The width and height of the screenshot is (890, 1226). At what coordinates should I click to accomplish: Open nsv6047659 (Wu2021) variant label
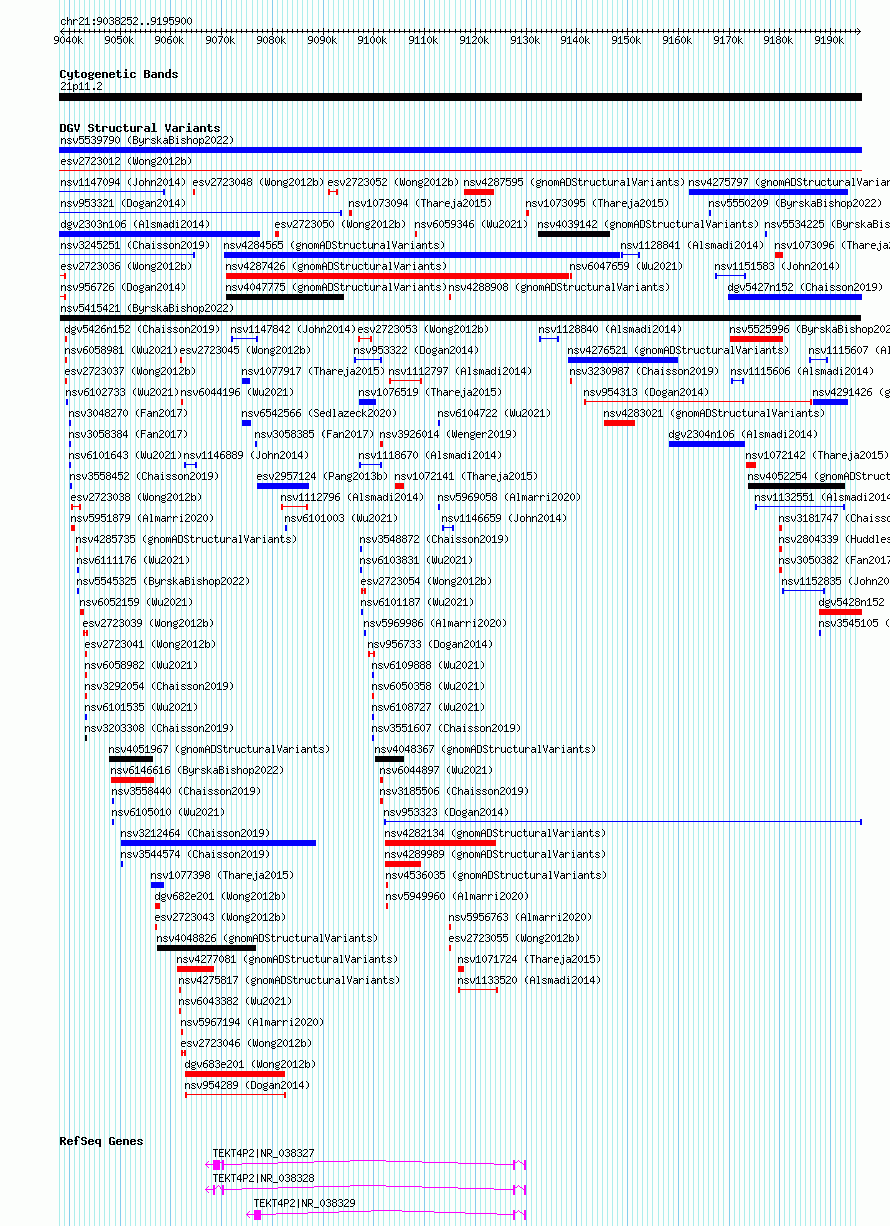pos(627,266)
